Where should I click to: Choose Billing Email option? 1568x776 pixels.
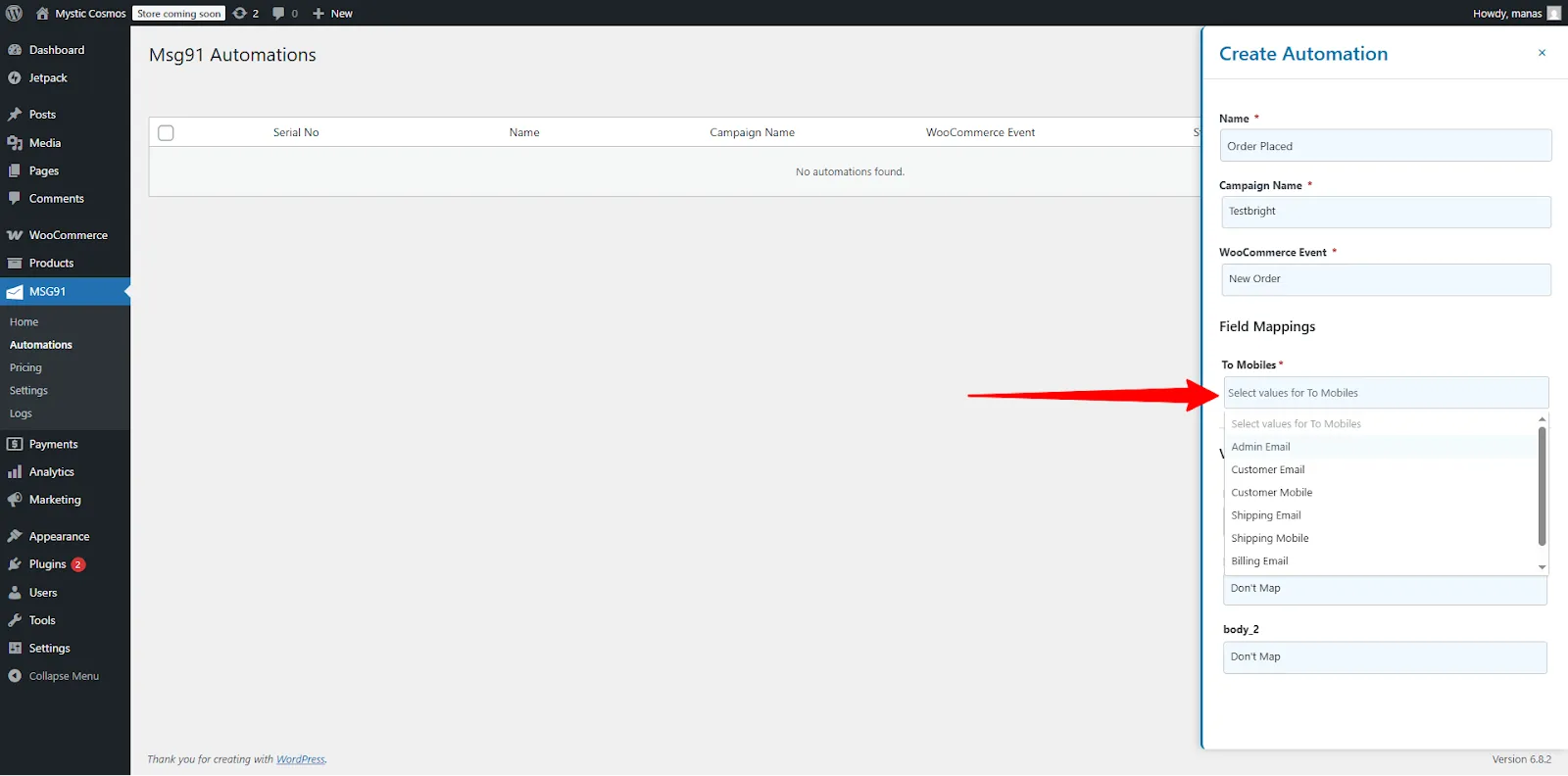[1381, 561]
